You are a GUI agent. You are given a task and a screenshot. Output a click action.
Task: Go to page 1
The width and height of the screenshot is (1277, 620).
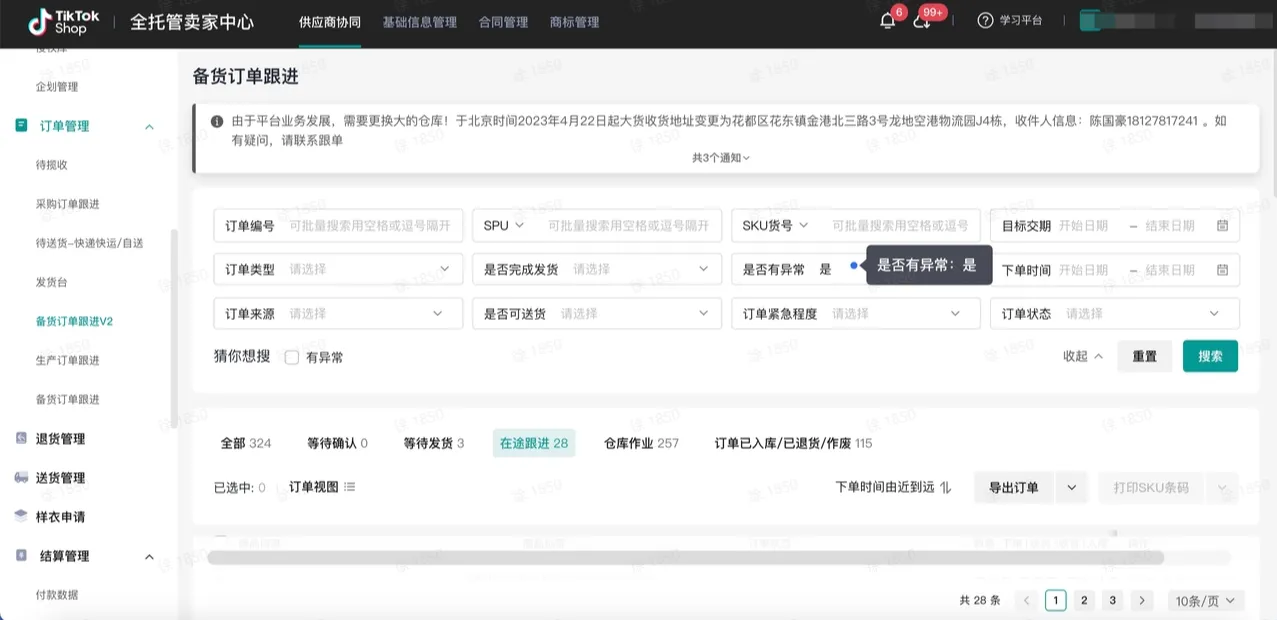1055,601
